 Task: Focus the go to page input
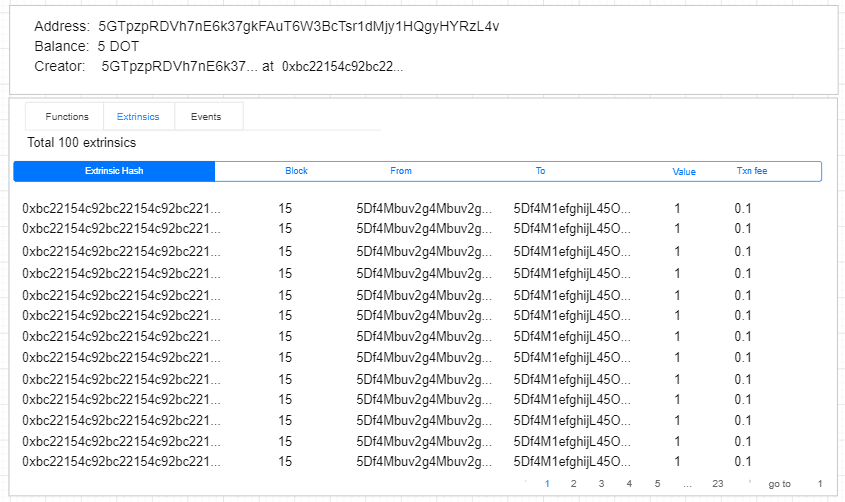click(x=819, y=484)
